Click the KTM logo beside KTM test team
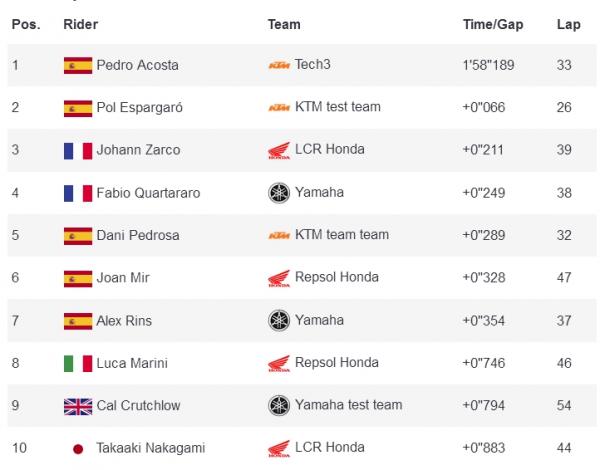 pyautogui.click(x=279, y=107)
